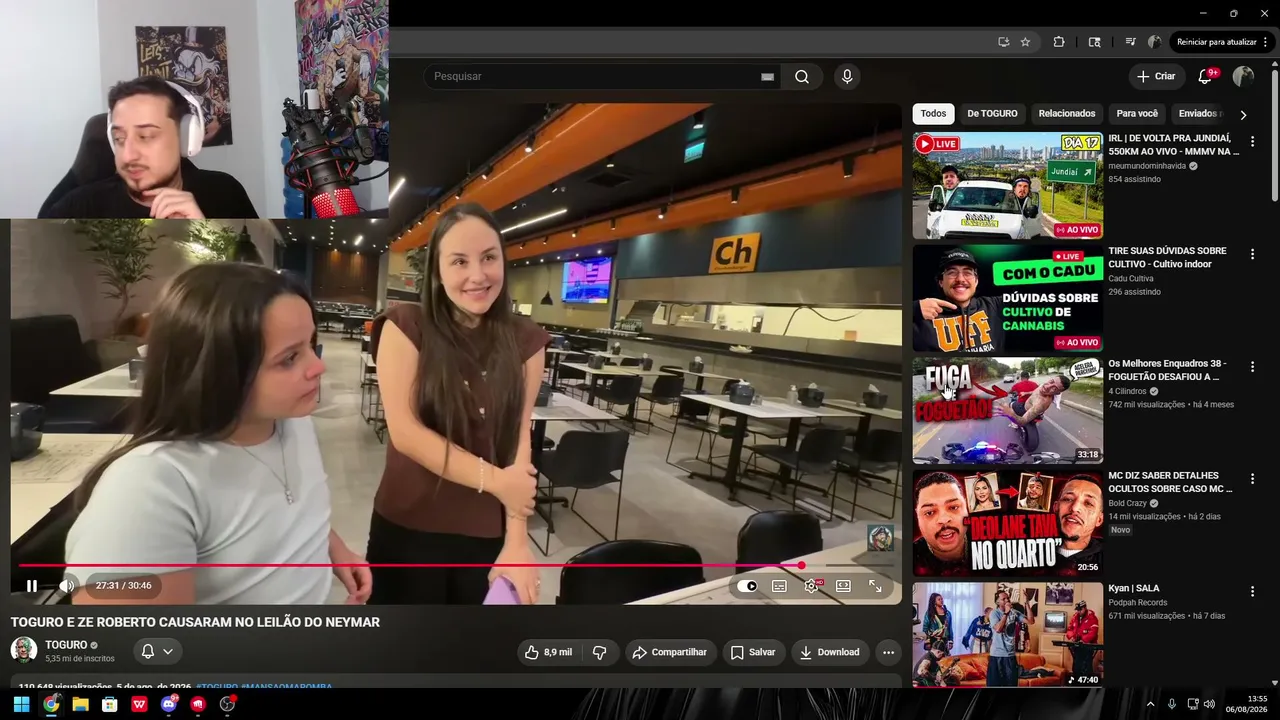Open the on-screen keyboard icon in the search box

click(x=768, y=77)
